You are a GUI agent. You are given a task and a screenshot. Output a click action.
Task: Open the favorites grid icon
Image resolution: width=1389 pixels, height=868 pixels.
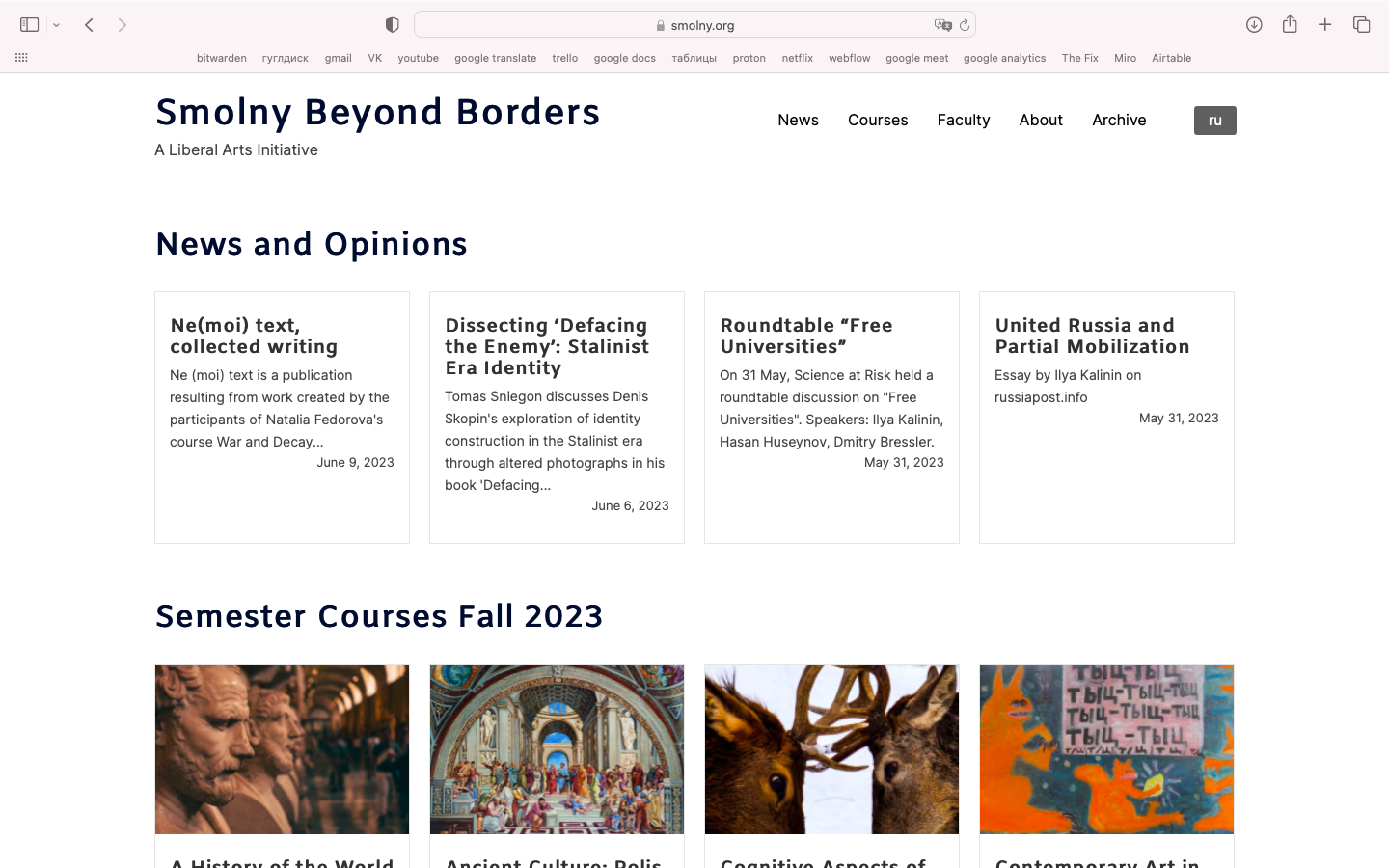point(21,58)
